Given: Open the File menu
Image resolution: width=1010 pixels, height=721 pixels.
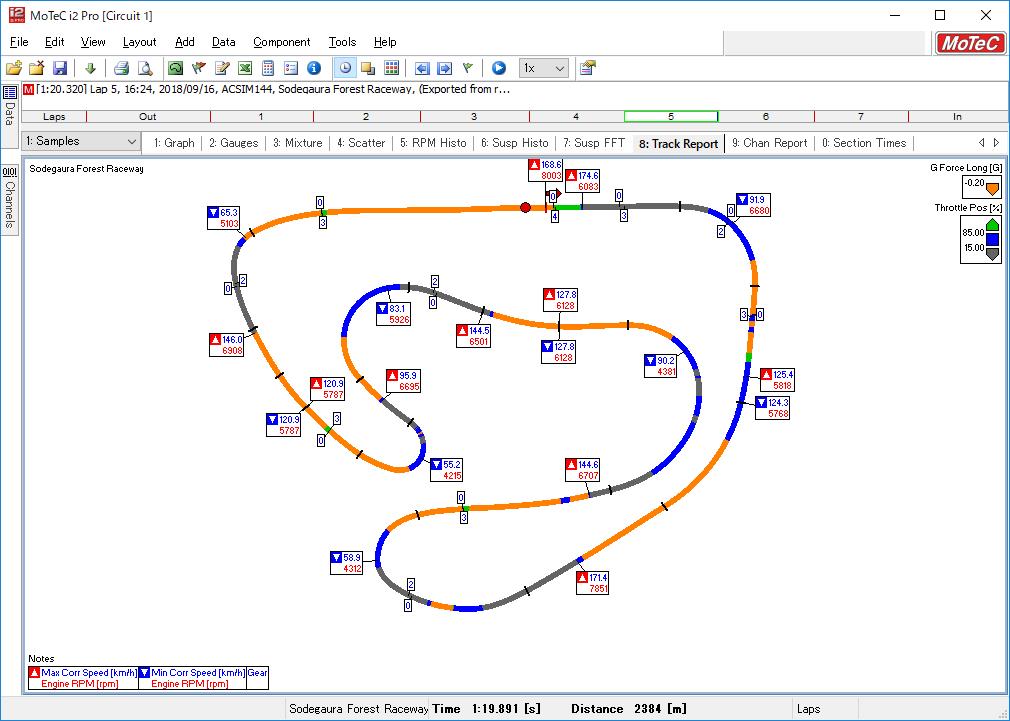Looking at the screenshot, I should coord(19,42).
